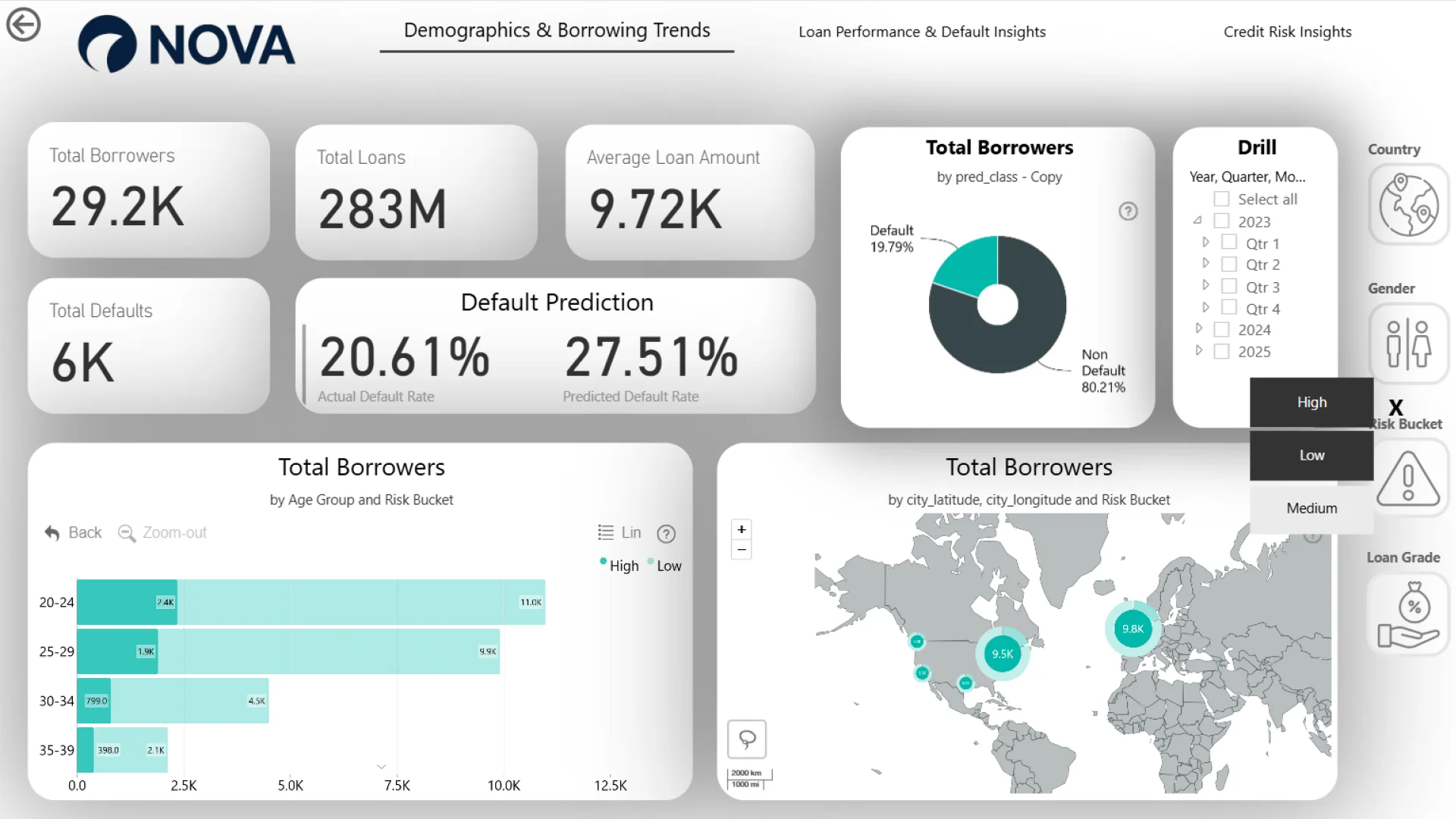Open the Credit Risk Insights tab

point(1287,32)
